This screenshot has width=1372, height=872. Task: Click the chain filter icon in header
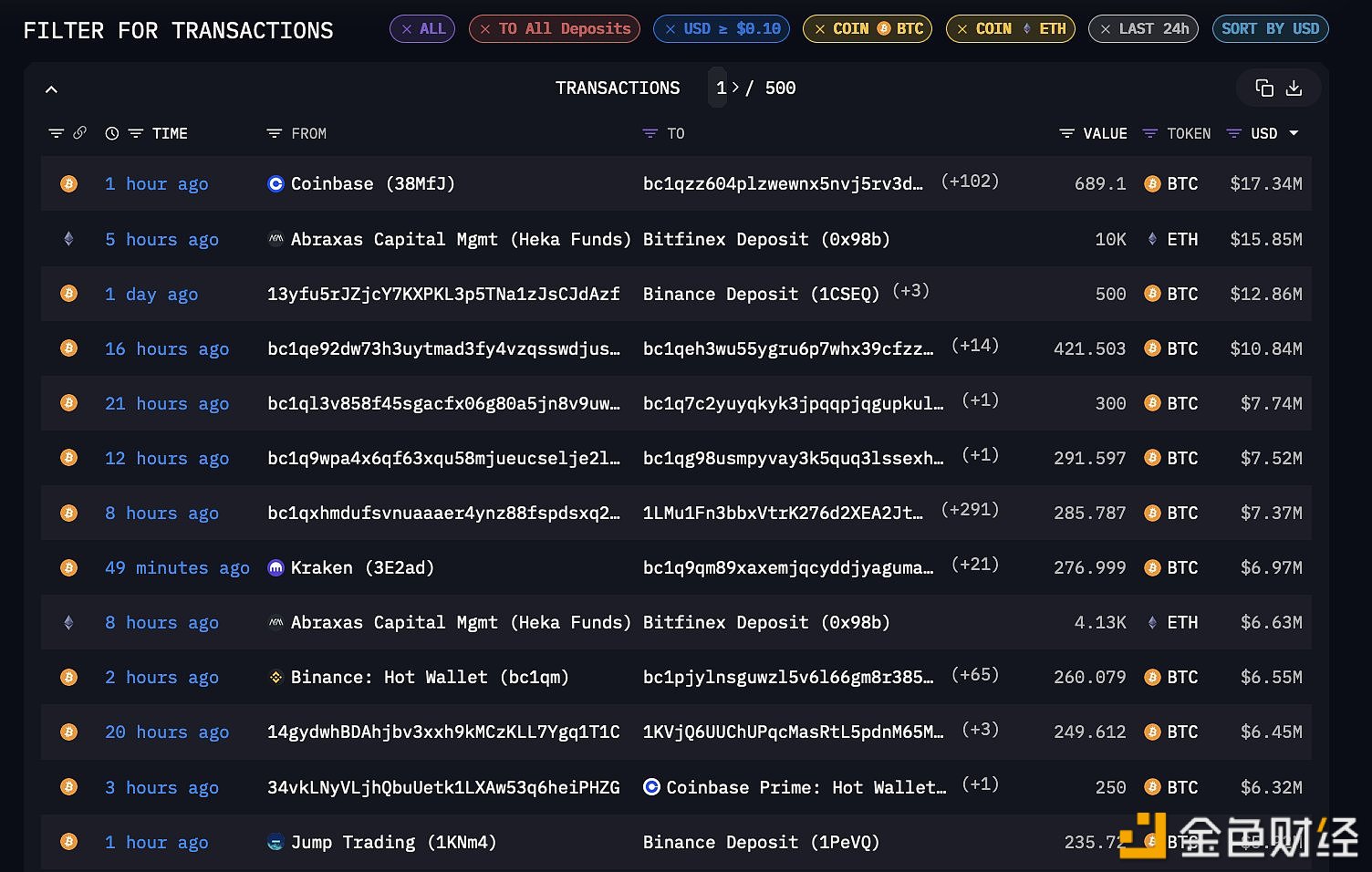(x=56, y=133)
